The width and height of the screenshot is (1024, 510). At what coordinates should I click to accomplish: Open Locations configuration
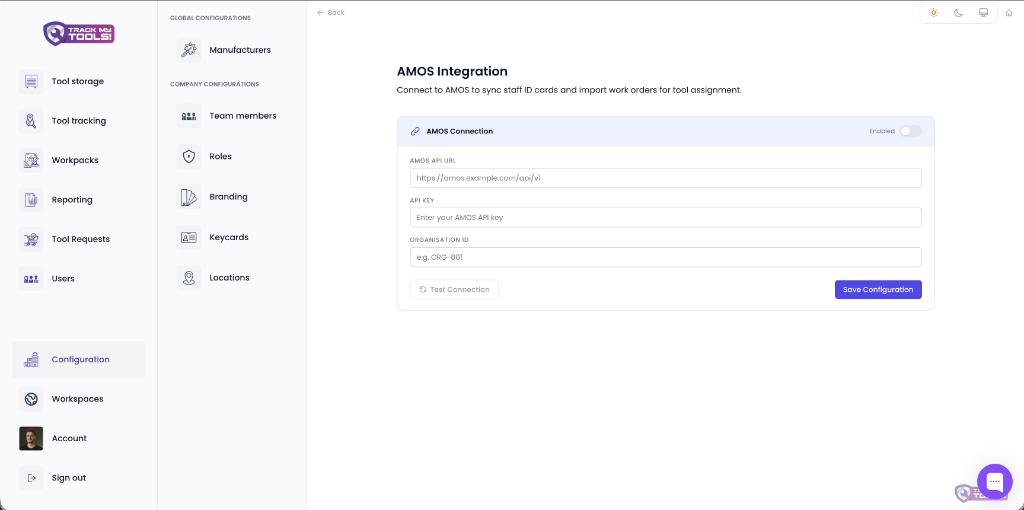(229, 278)
